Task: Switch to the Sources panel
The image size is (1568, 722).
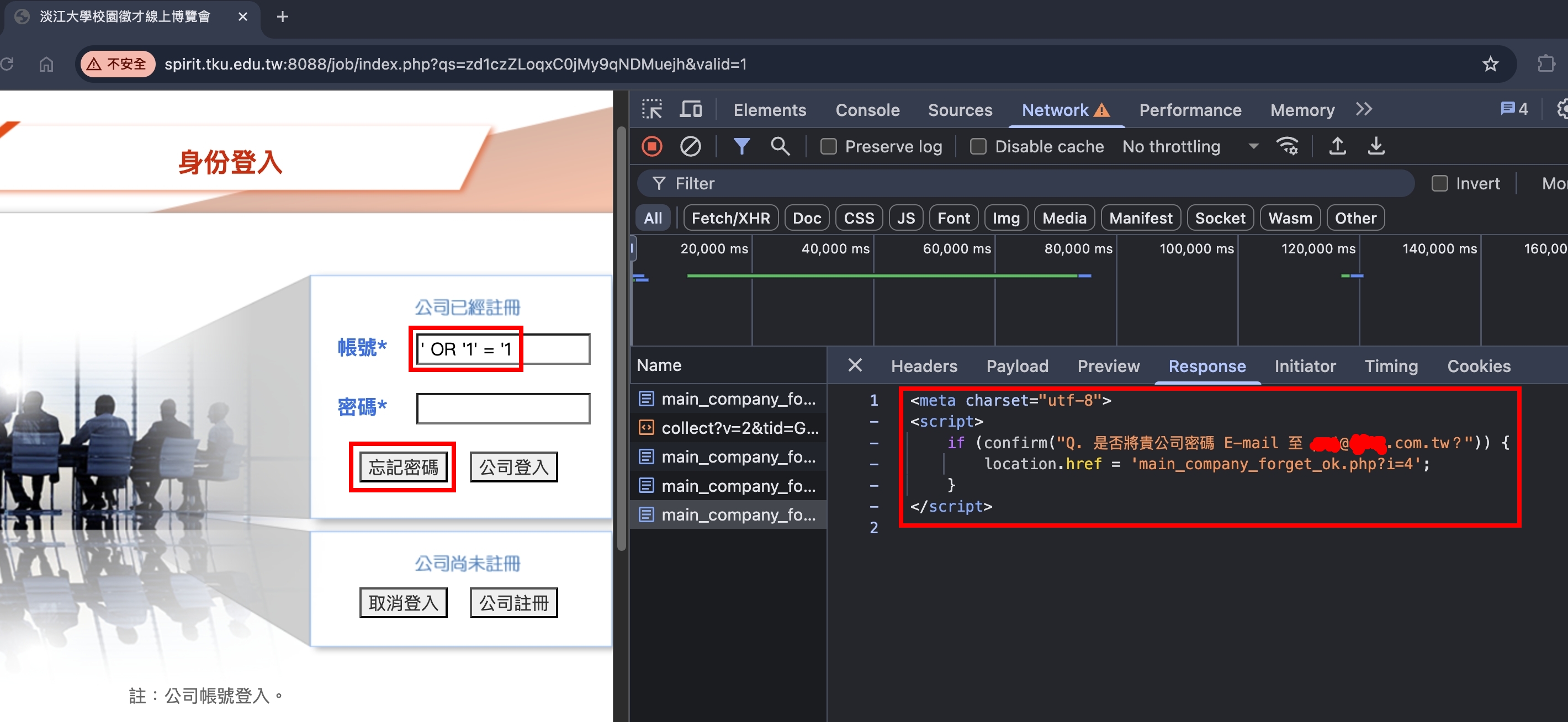Action: (960, 110)
